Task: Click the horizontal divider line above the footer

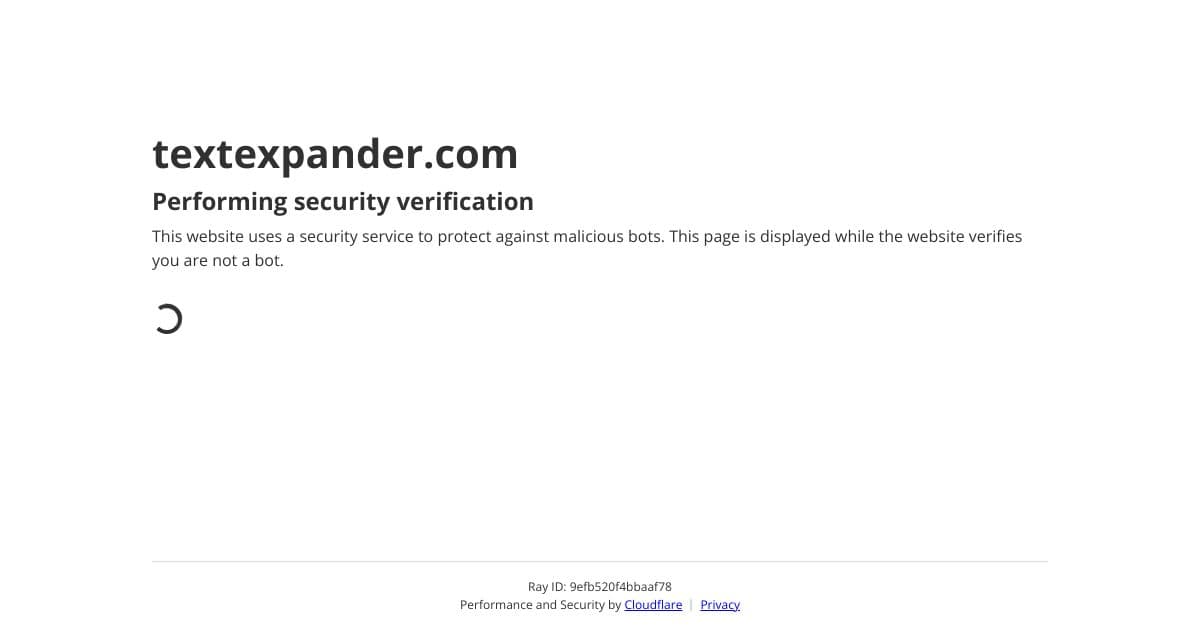Action: pos(600,561)
